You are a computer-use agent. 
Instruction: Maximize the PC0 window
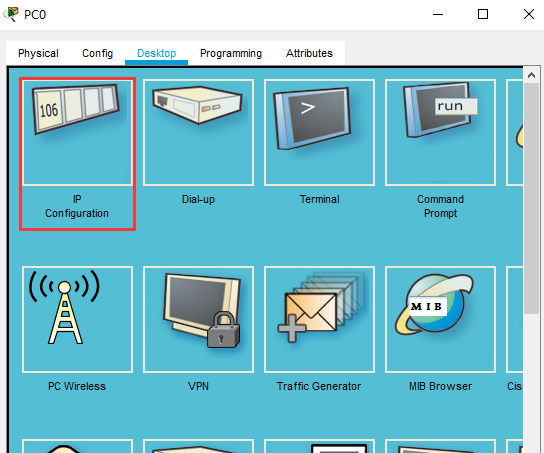coord(483,14)
